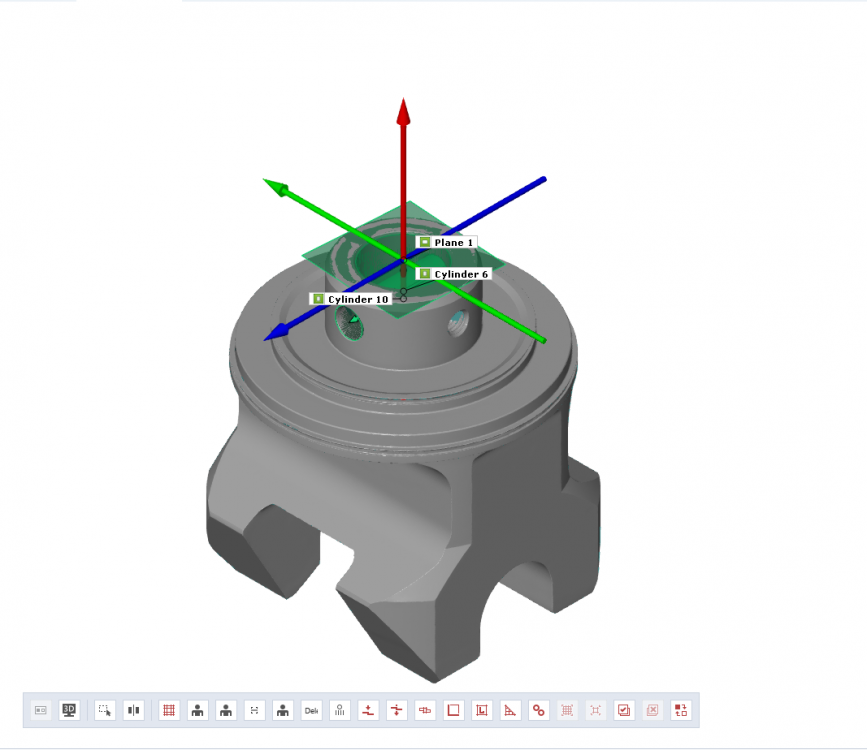Click the grey panel icon at toolbar start
Screen dimensions: 867x750
click(x=41, y=710)
